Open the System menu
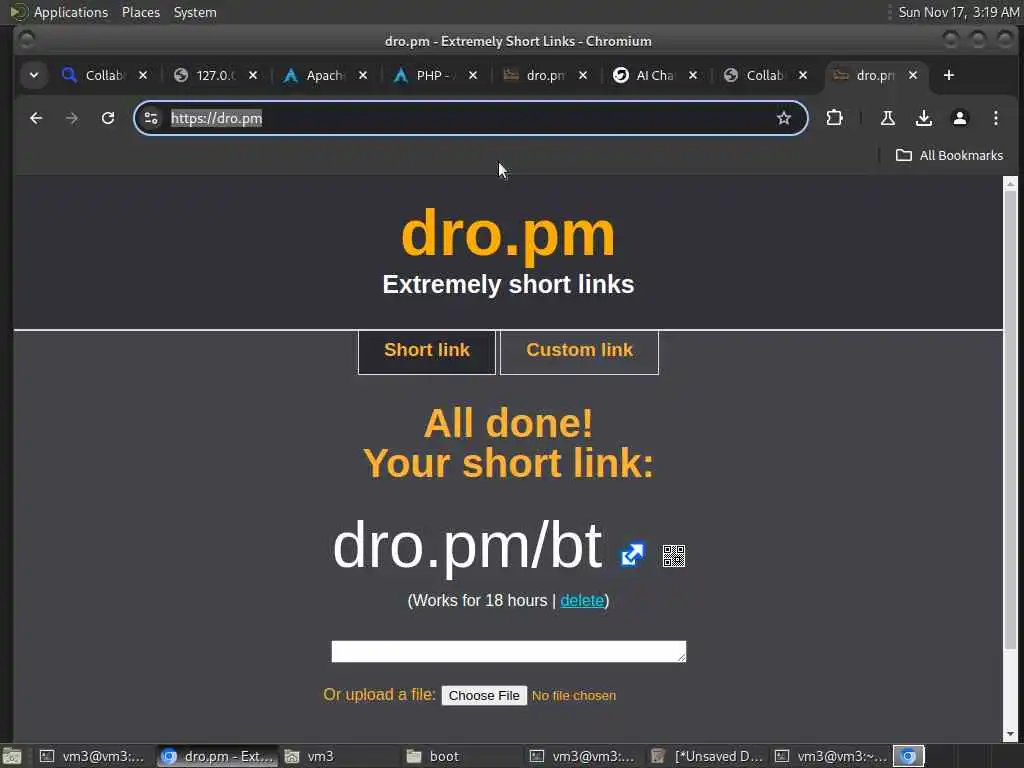Viewport: 1024px width, 768px height. [x=195, y=12]
